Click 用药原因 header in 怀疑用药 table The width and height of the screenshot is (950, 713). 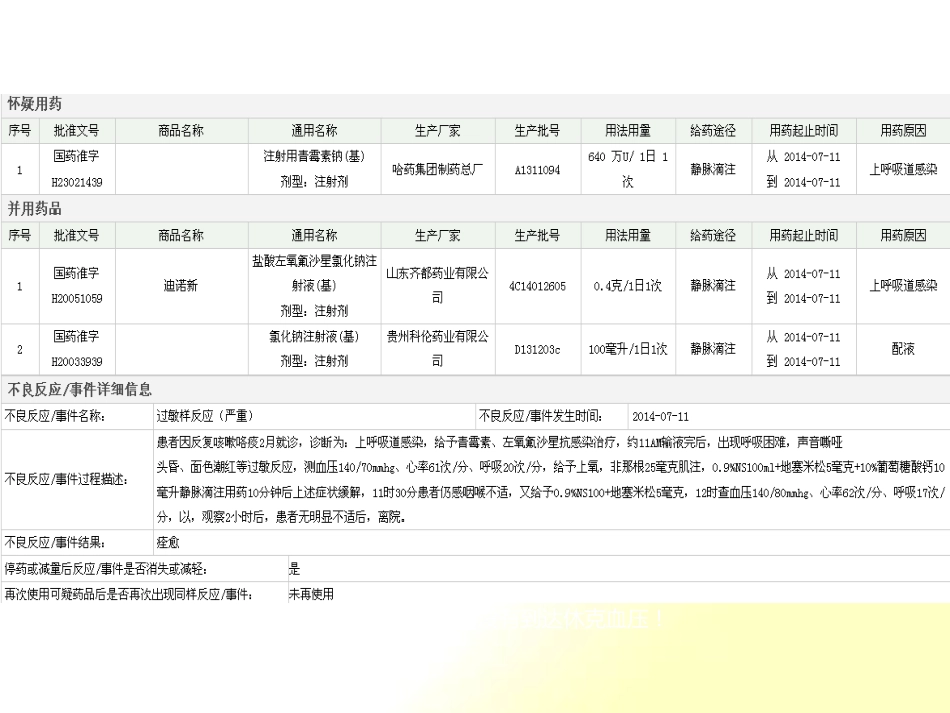(903, 131)
